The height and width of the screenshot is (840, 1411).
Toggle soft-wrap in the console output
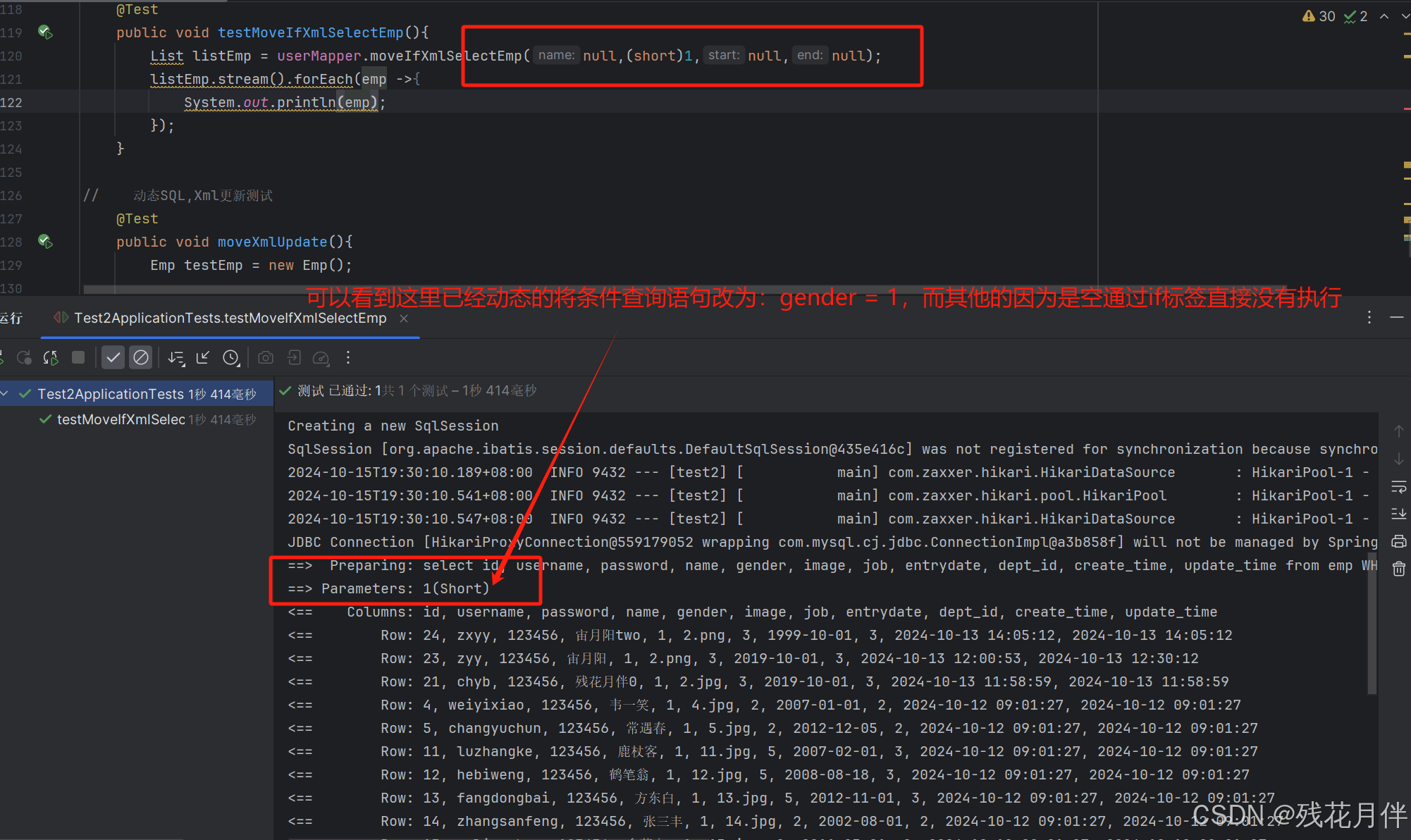pyautogui.click(x=1399, y=487)
